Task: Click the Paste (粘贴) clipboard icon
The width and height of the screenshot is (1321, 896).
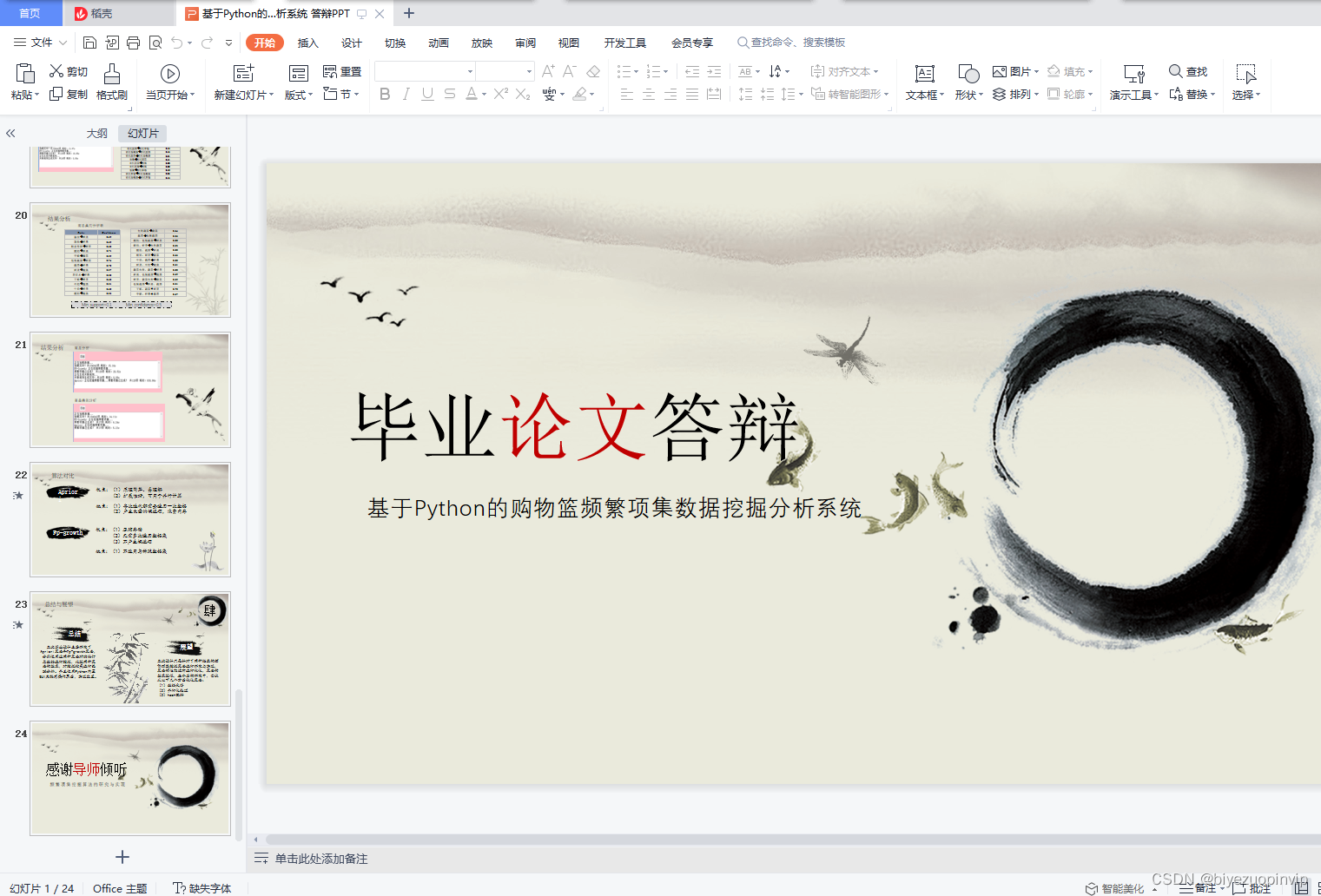Action: click(x=25, y=73)
